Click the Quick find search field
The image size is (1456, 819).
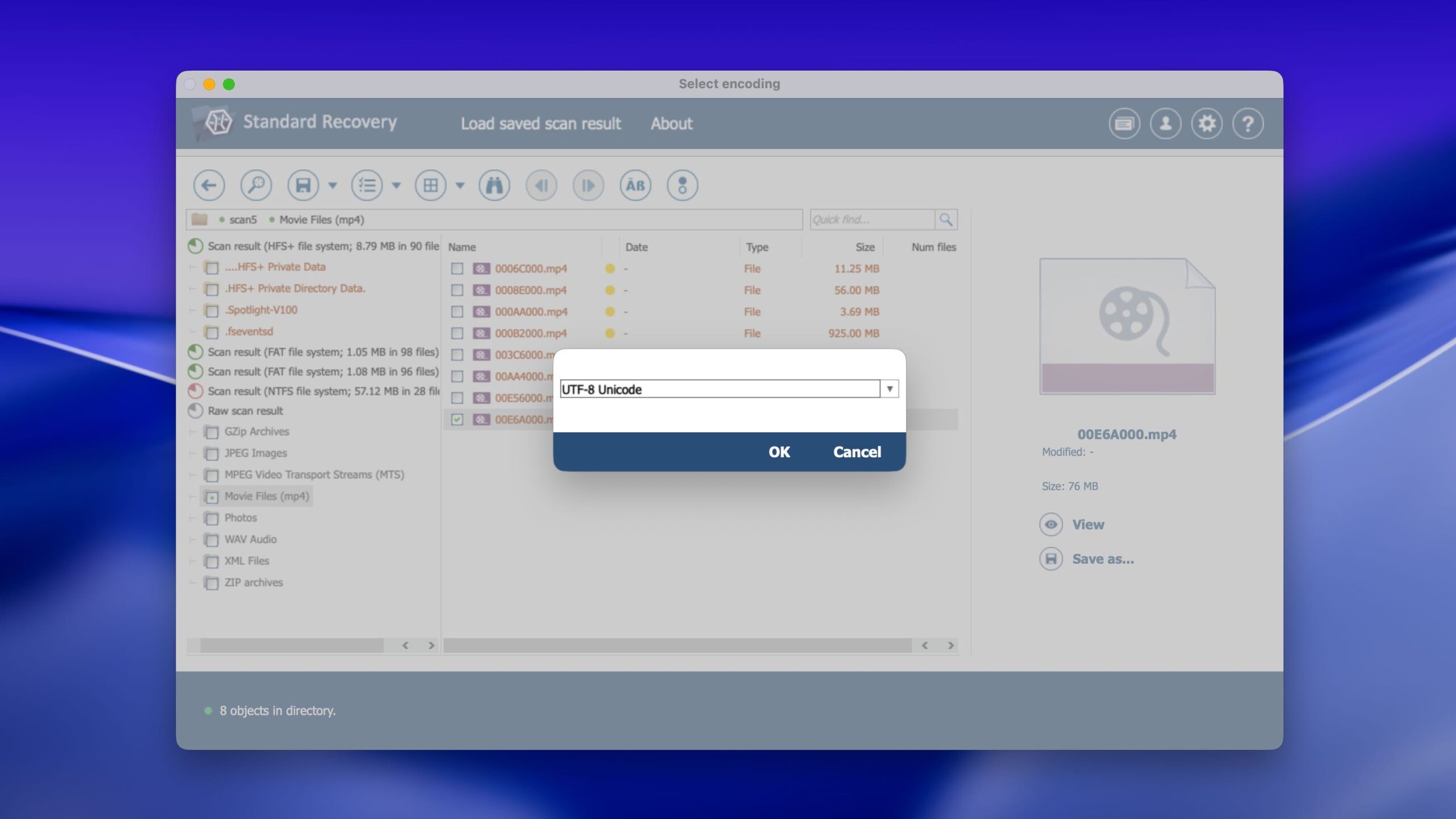pos(871,220)
